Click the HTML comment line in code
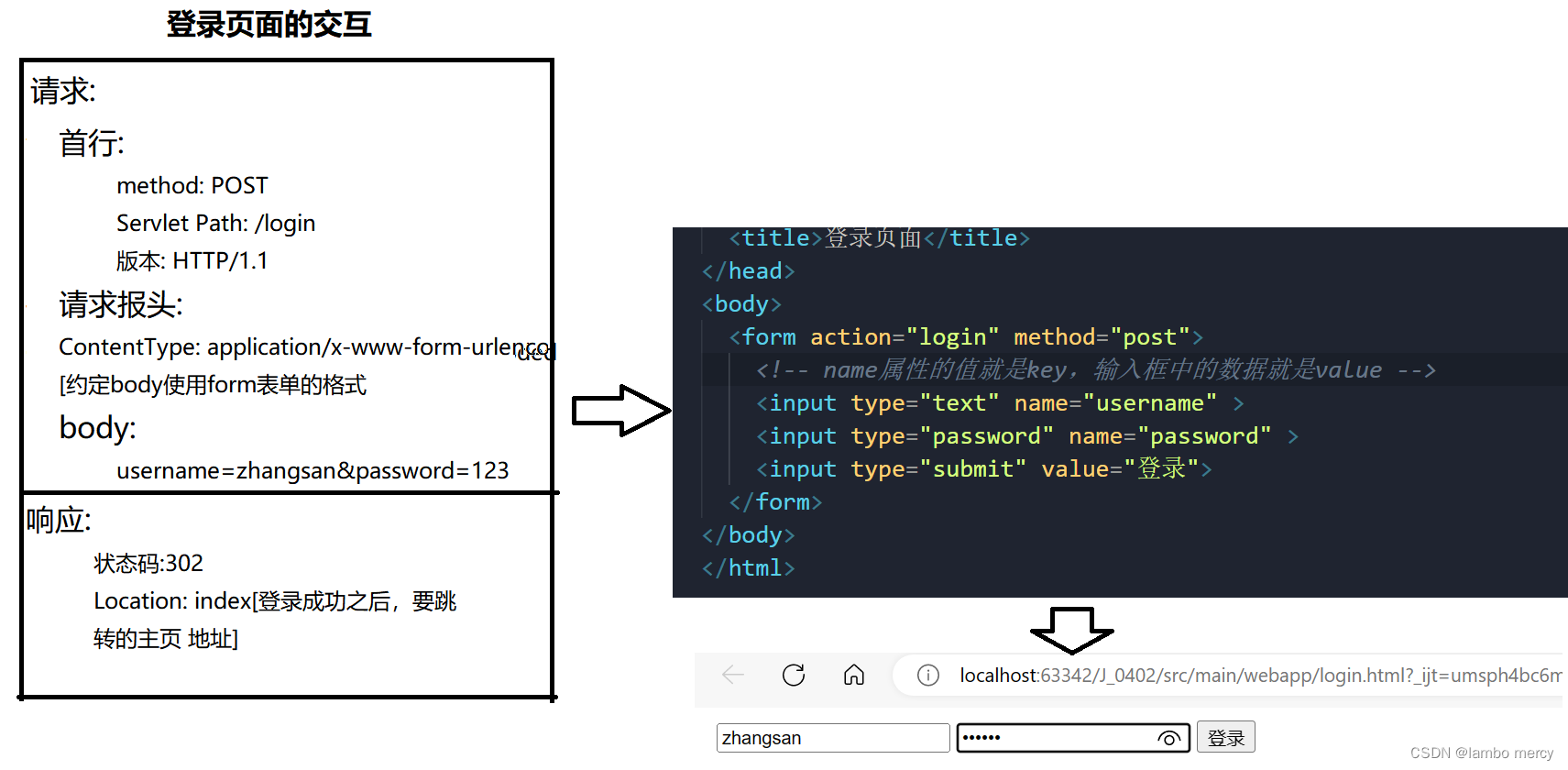Screen dimensions: 1568x770 click(x=1096, y=370)
